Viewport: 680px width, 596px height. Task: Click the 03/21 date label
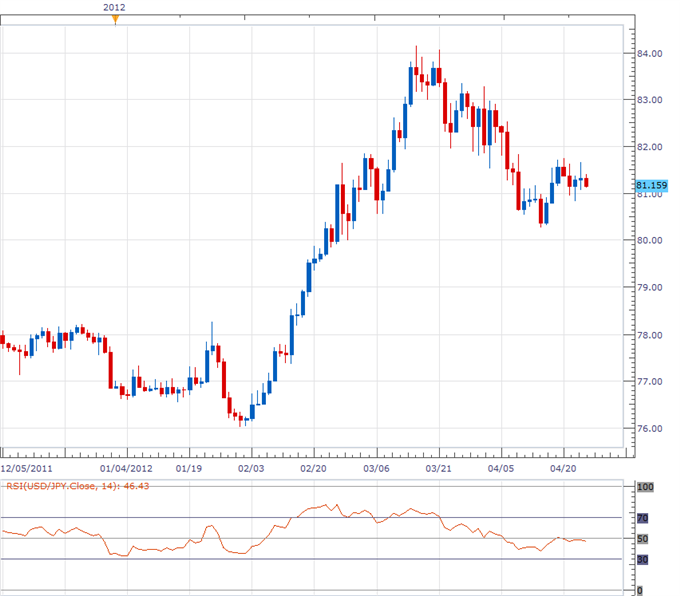(438, 468)
